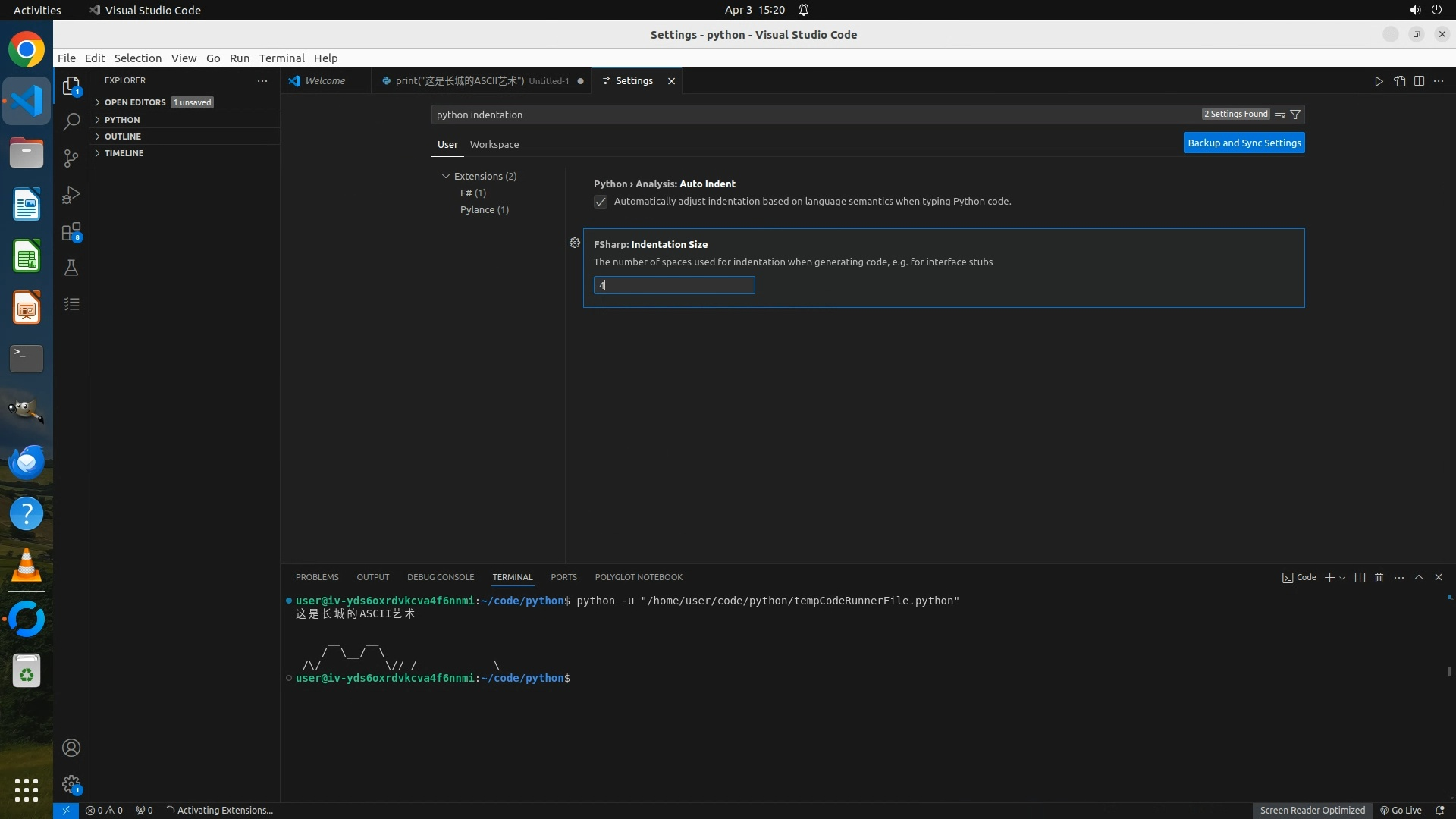Expand the OUTLINE section

click(x=123, y=136)
